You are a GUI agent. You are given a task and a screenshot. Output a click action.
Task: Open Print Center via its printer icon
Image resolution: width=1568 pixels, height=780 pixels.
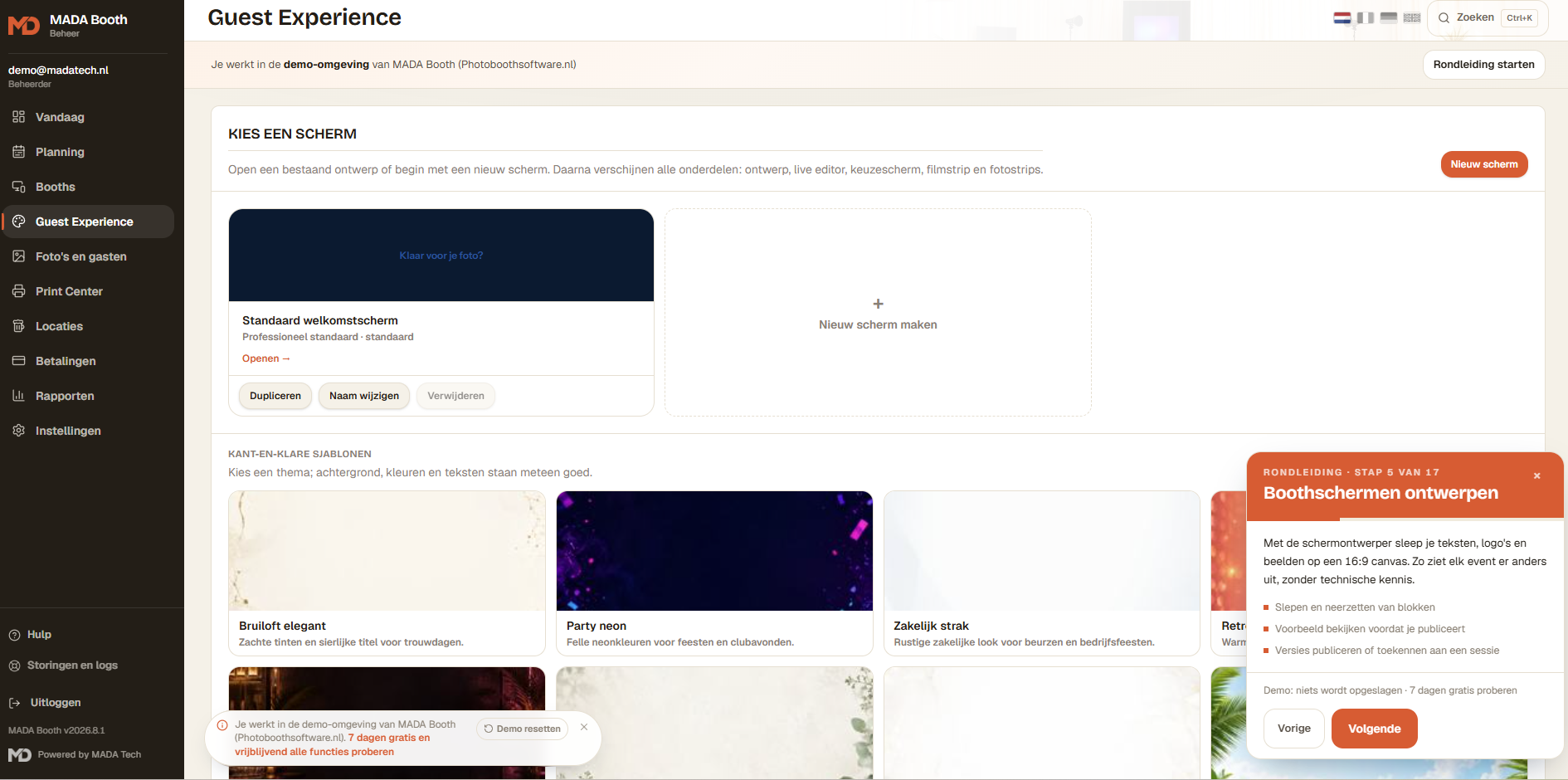coord(19,291)
